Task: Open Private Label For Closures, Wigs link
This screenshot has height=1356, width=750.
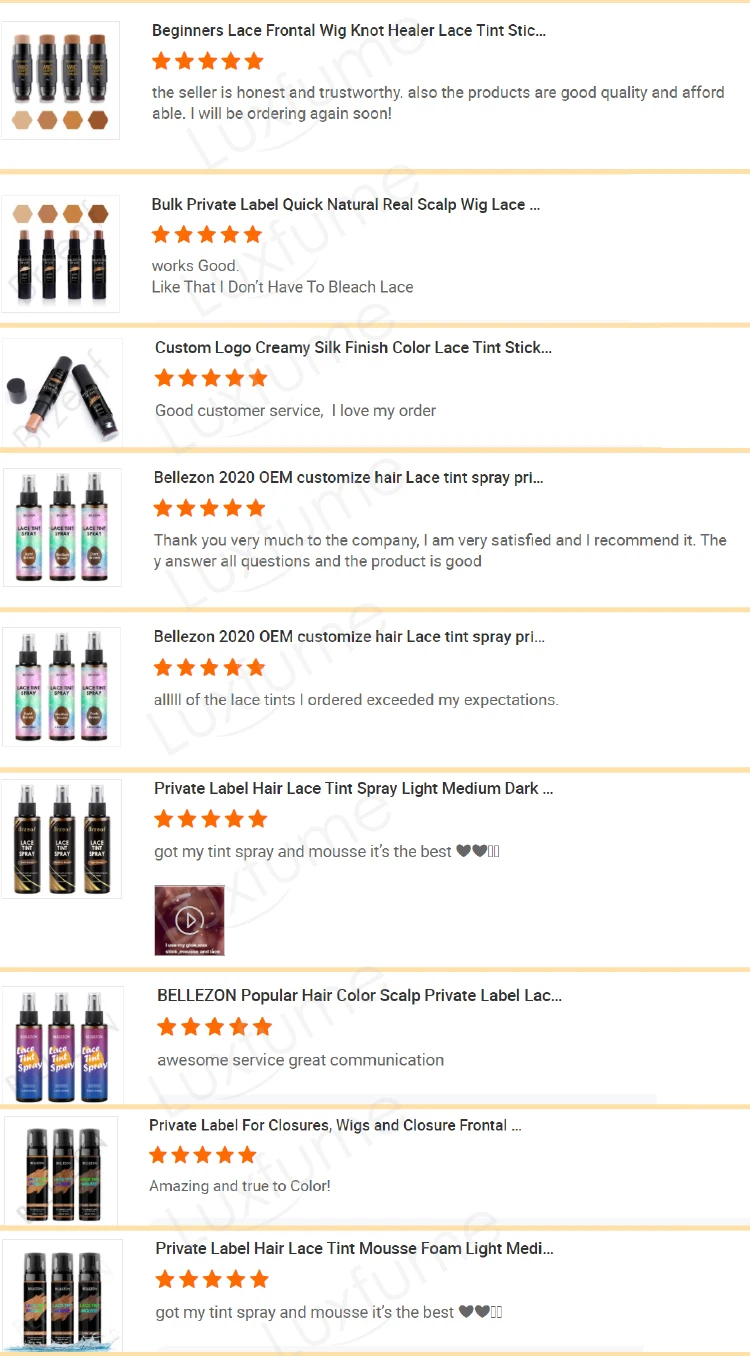Action: coord(336,1126)
